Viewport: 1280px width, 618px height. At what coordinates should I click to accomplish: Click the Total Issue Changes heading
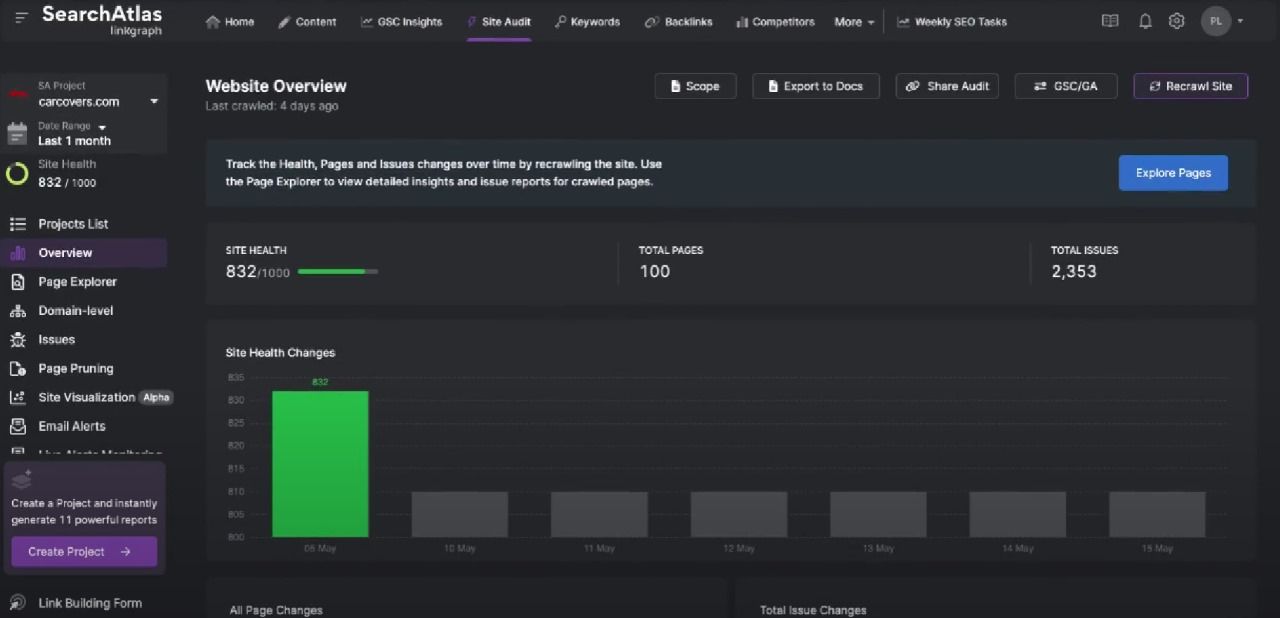(813, 610)
